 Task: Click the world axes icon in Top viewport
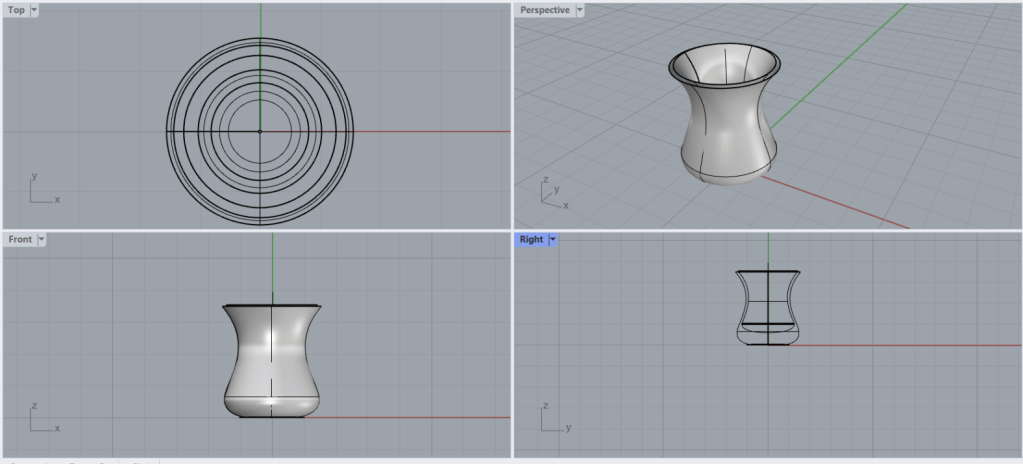coord(41,190)
